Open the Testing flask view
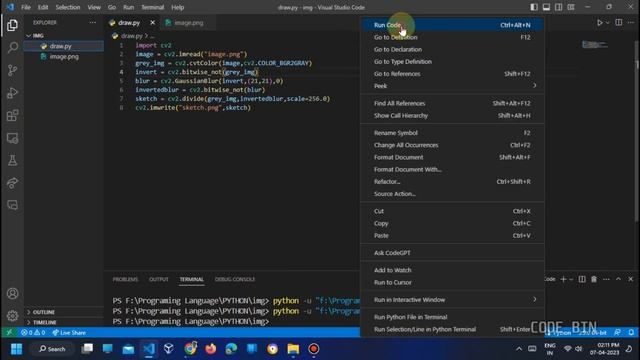 coord(12,160)
